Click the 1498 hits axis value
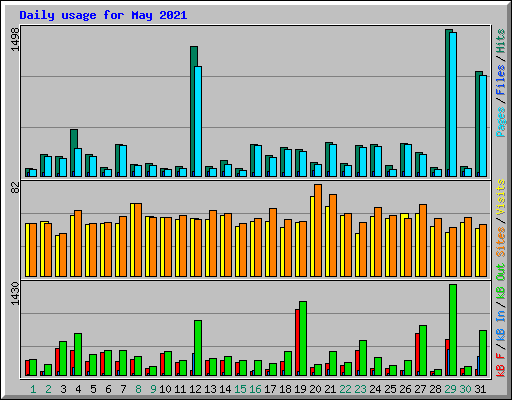The height and width of the screenshot is (400, 512). point(15,39)
